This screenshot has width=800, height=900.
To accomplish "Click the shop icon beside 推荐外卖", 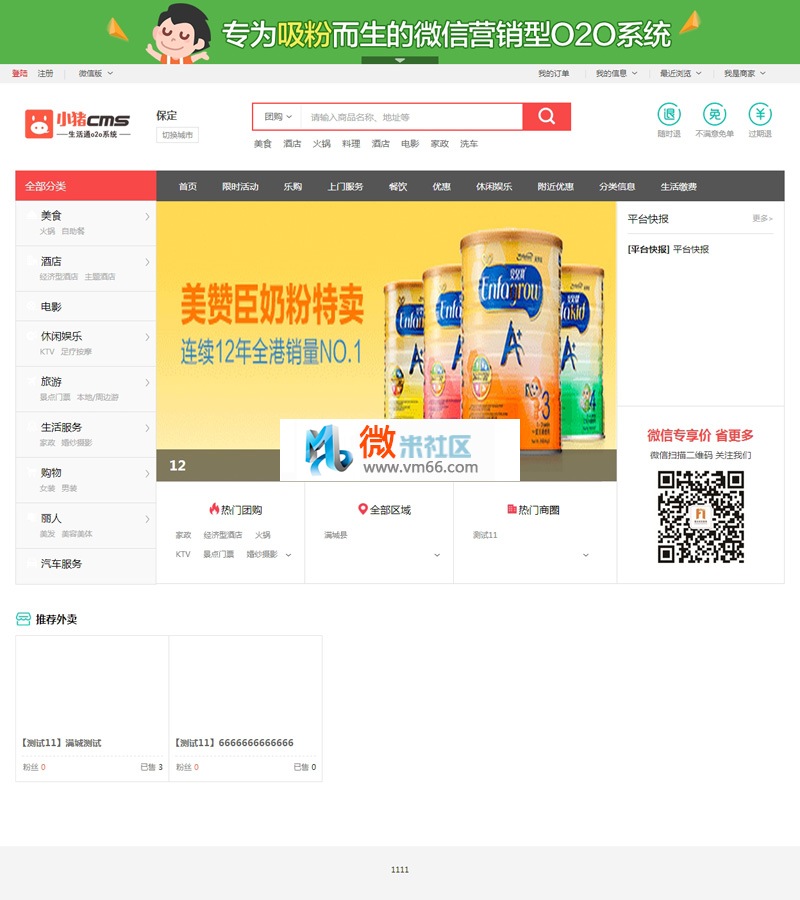I will coord(24,619).
